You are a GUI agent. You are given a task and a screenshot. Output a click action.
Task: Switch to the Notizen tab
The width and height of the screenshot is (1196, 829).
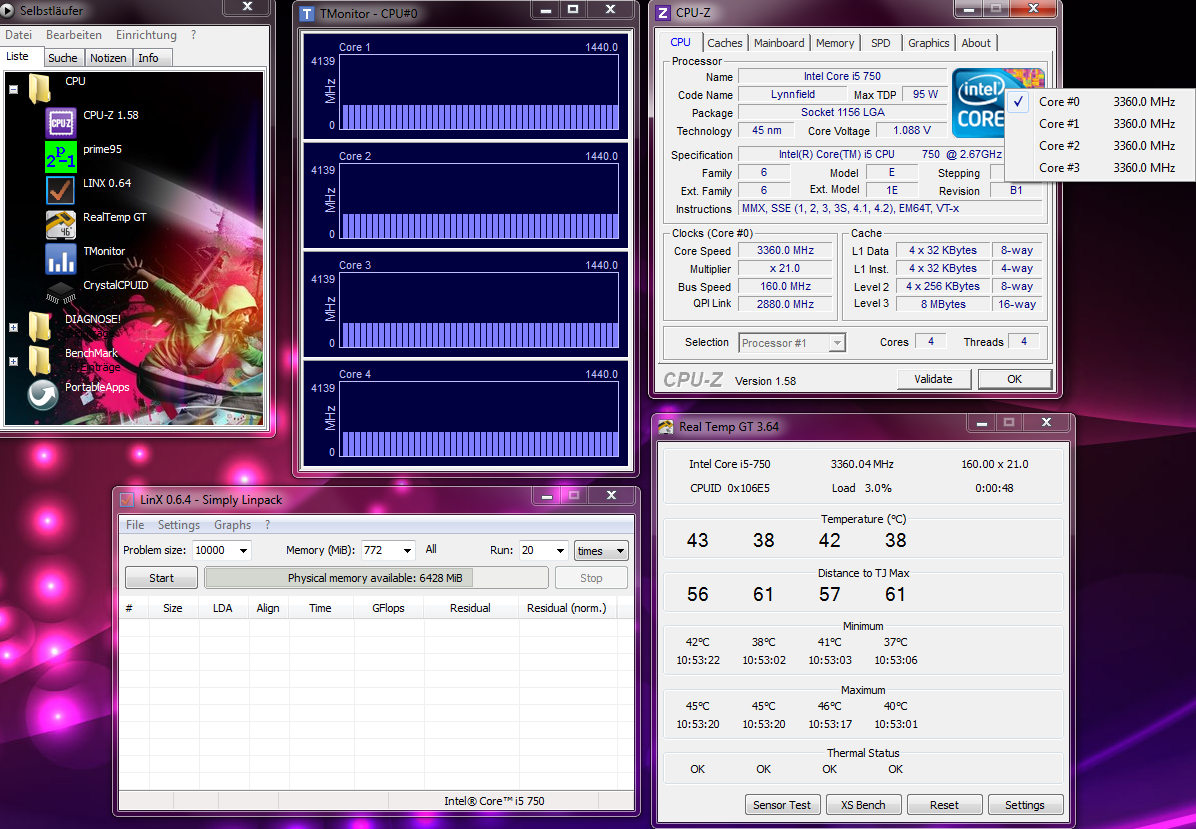pyautogui.click(x=108, y=58)
